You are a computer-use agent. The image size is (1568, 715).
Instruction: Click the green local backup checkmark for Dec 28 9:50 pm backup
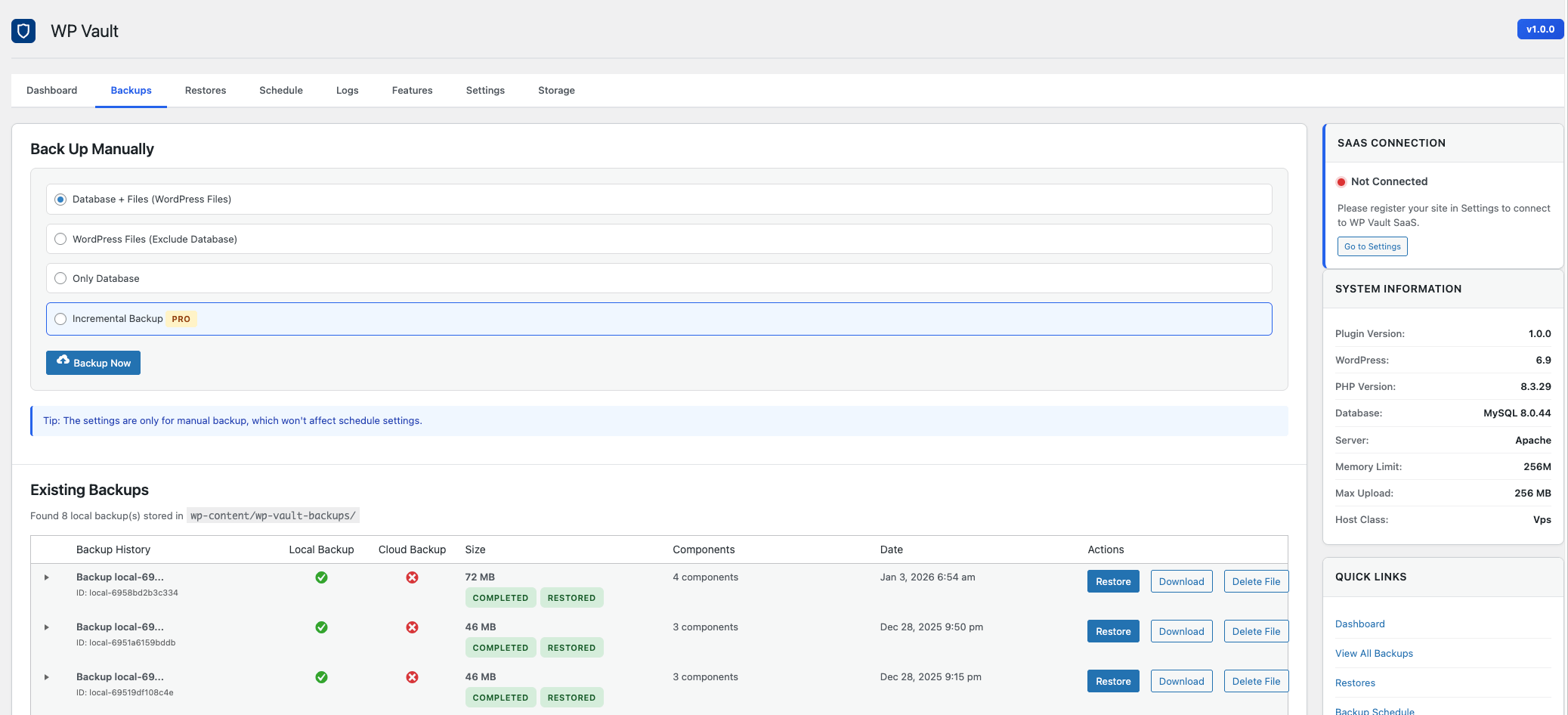click(321, 627)
